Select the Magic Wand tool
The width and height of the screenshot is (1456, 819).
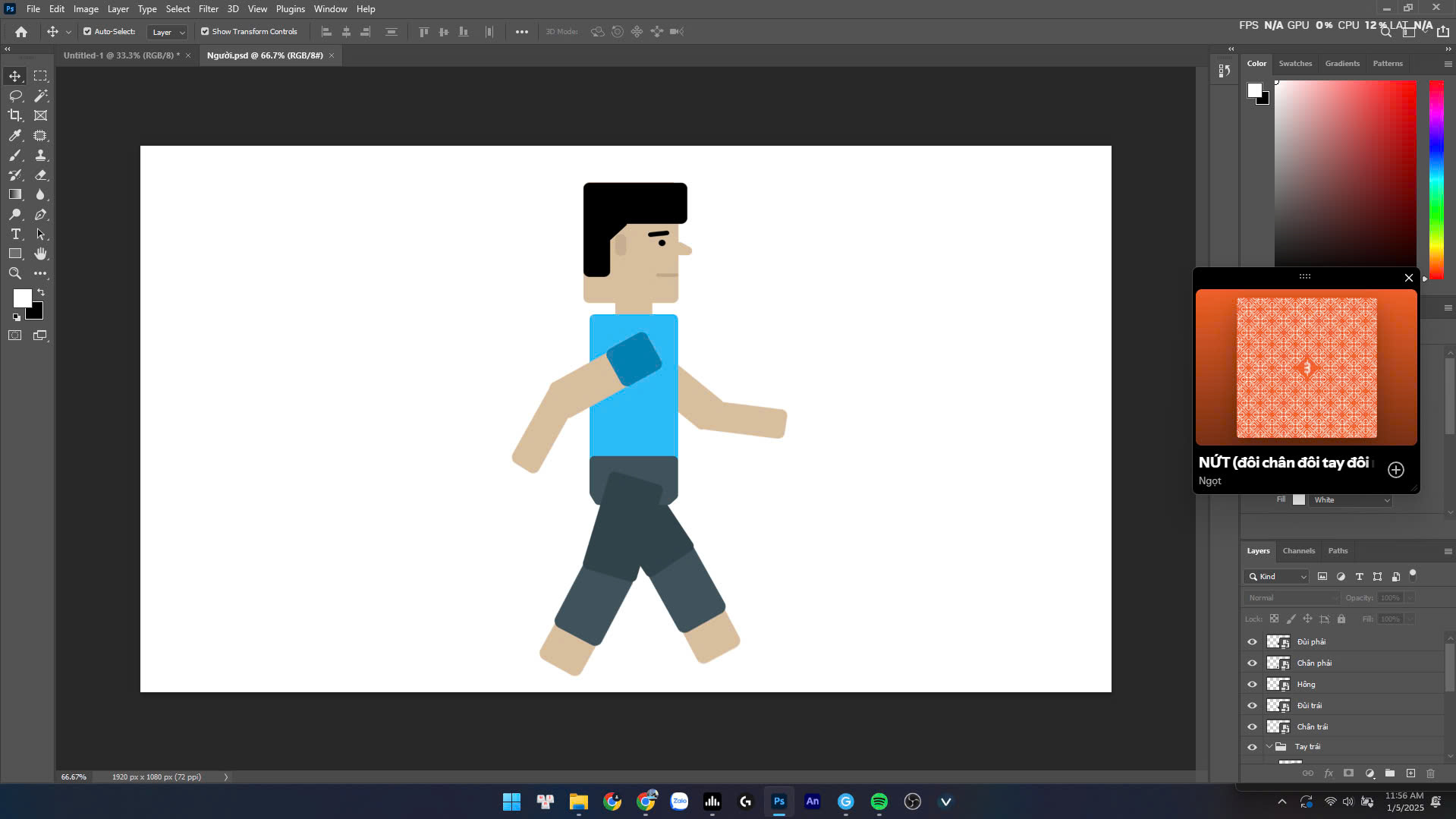point(41,96)
